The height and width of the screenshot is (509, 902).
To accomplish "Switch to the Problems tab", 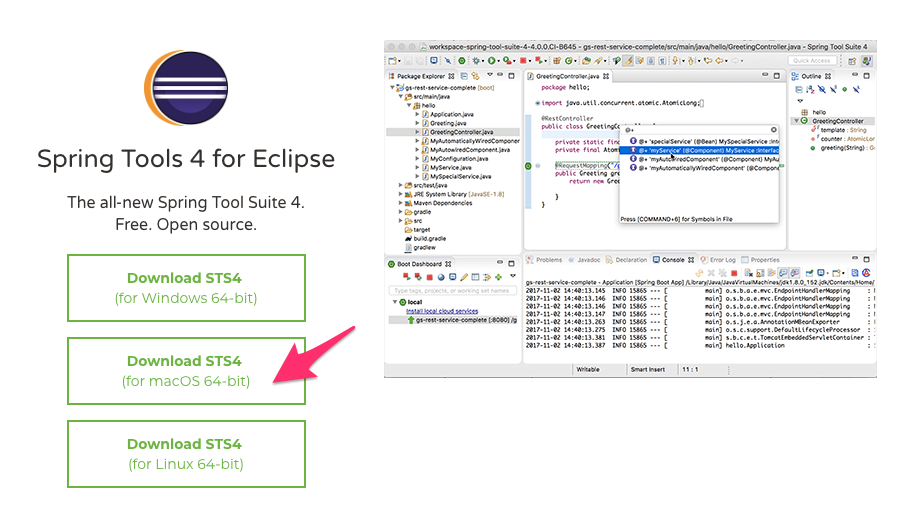I will tap(544, 260).
